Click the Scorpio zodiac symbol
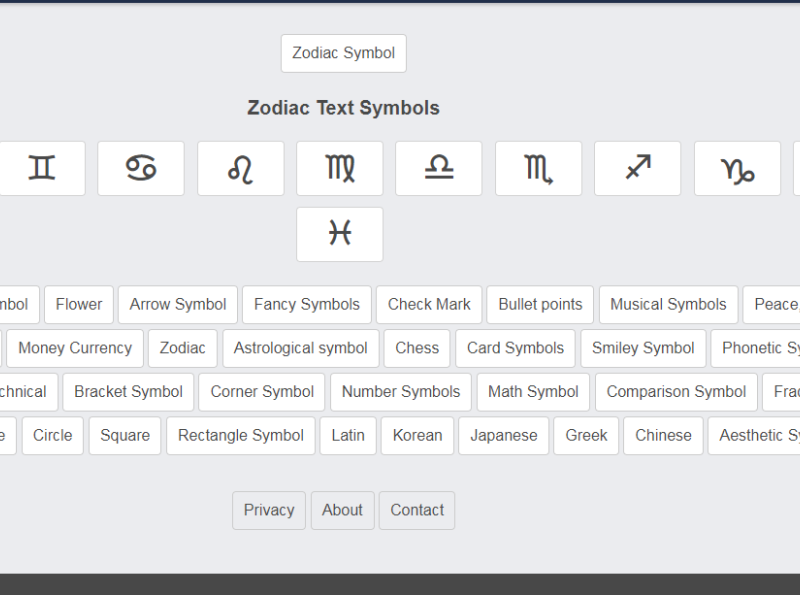Viewport: 800px width, 595px height. [538, 168]
